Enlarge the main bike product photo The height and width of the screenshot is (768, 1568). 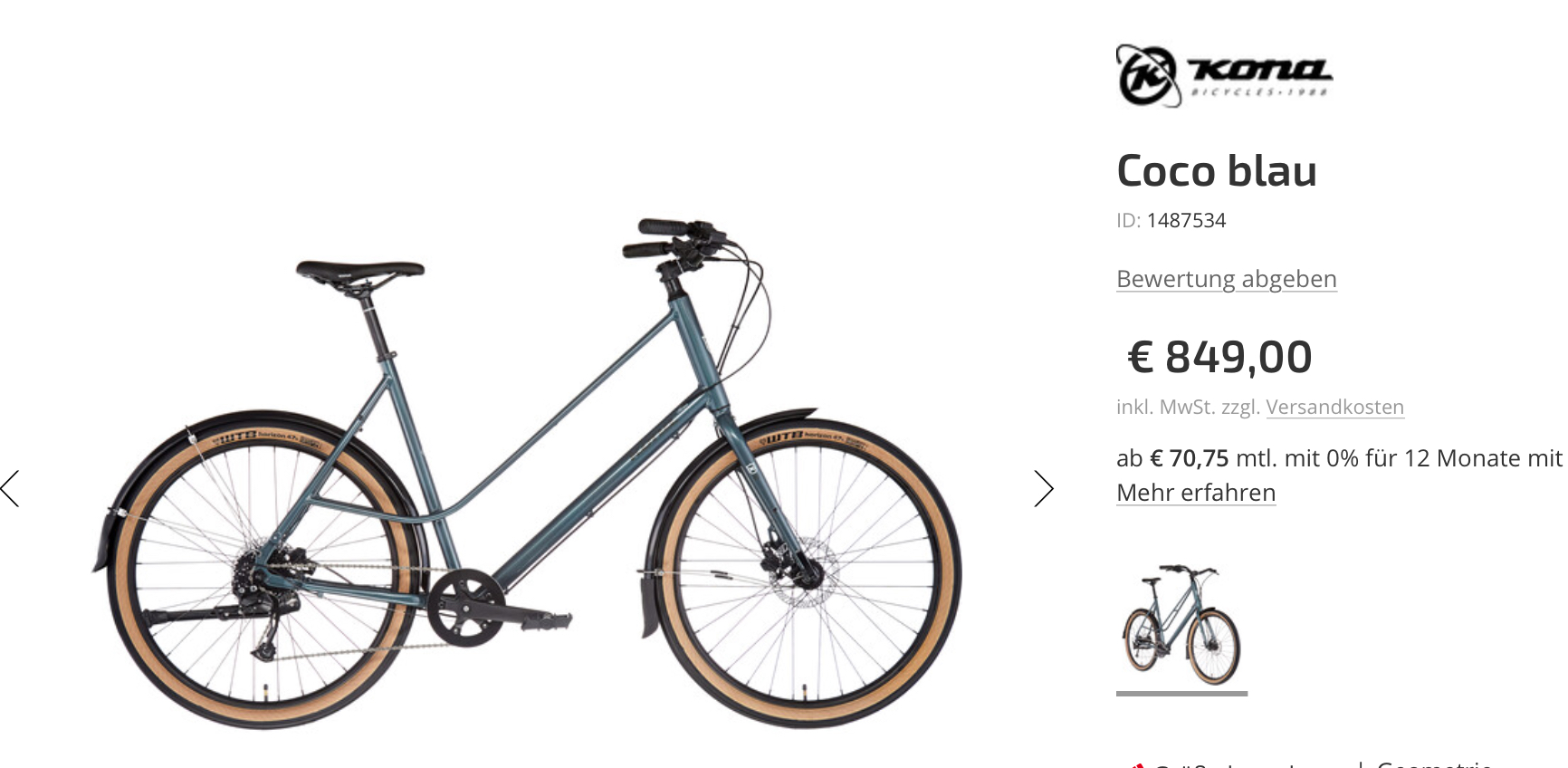pyautogui.click(x=527, y=471)
